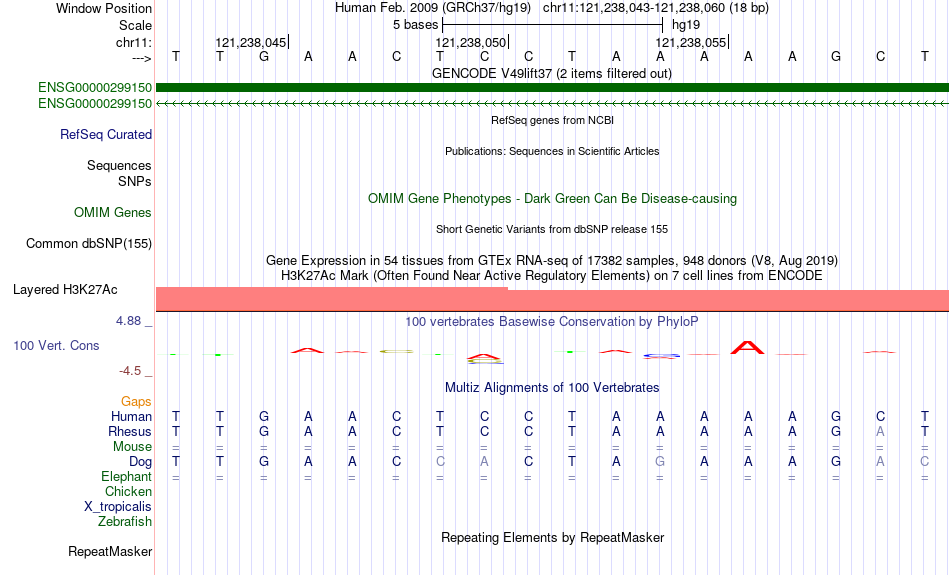
Task: Click the RefSeq genes from NCBI title
Action: [x=552, y=120]
